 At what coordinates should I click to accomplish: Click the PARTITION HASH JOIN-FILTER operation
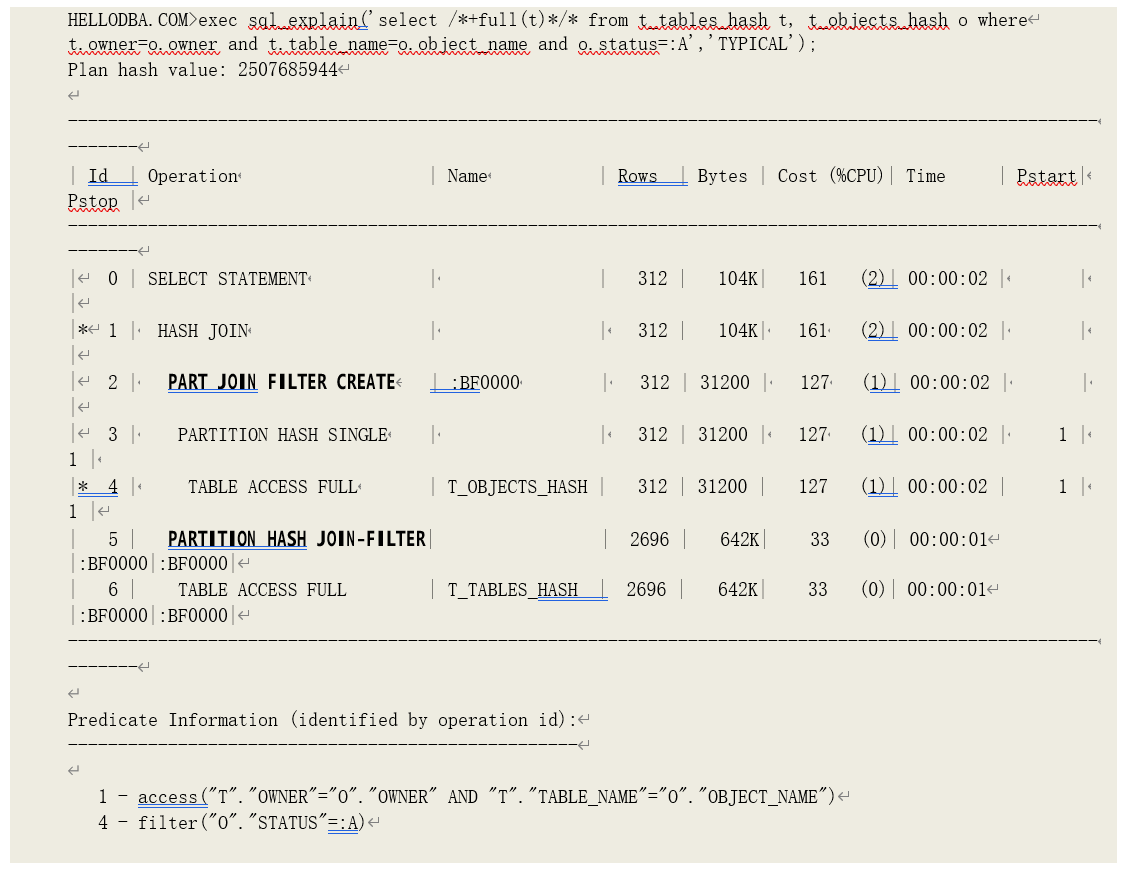click(296, 539)
